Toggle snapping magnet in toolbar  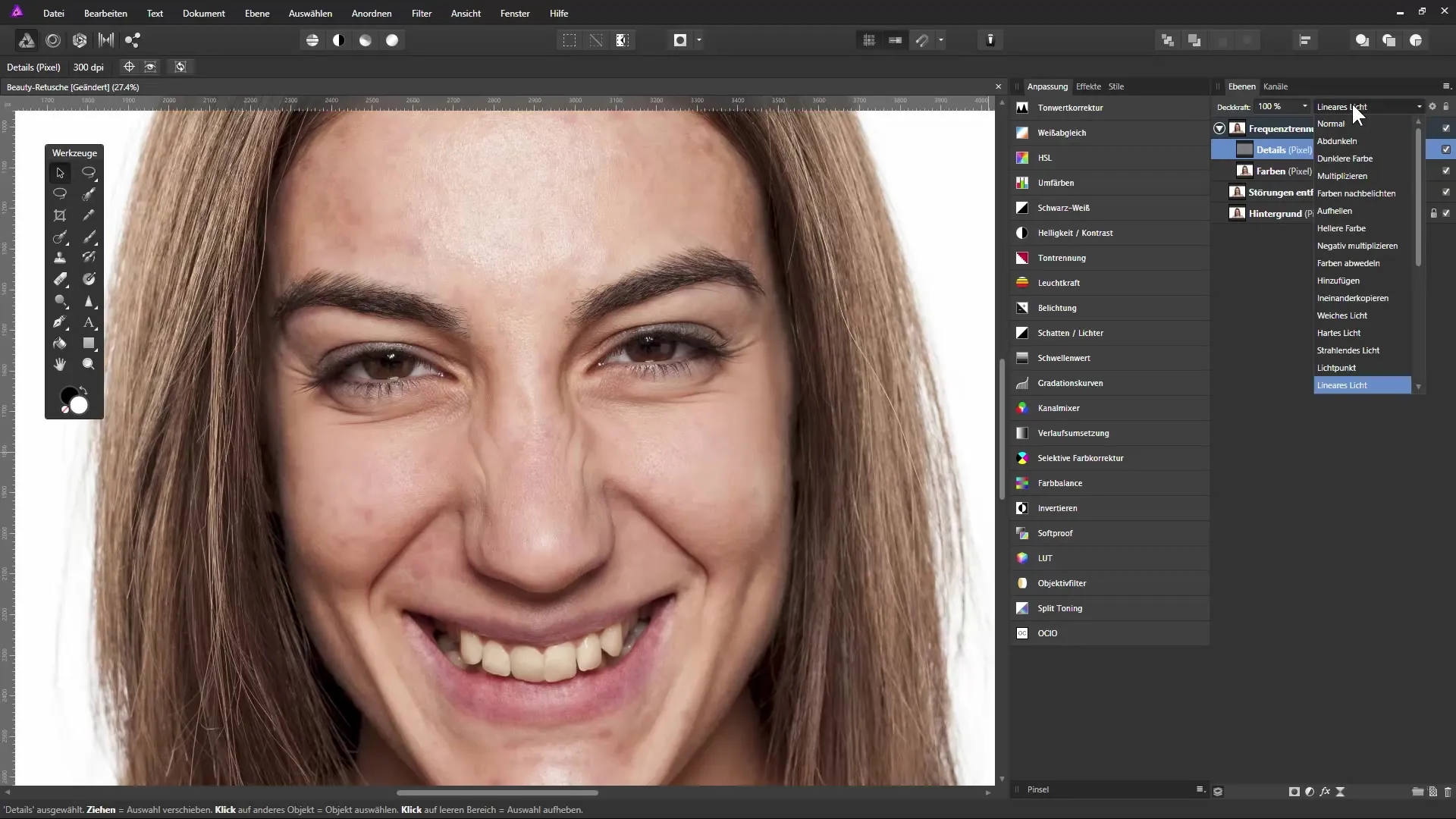pyautogui.click(x=922, y=40)
